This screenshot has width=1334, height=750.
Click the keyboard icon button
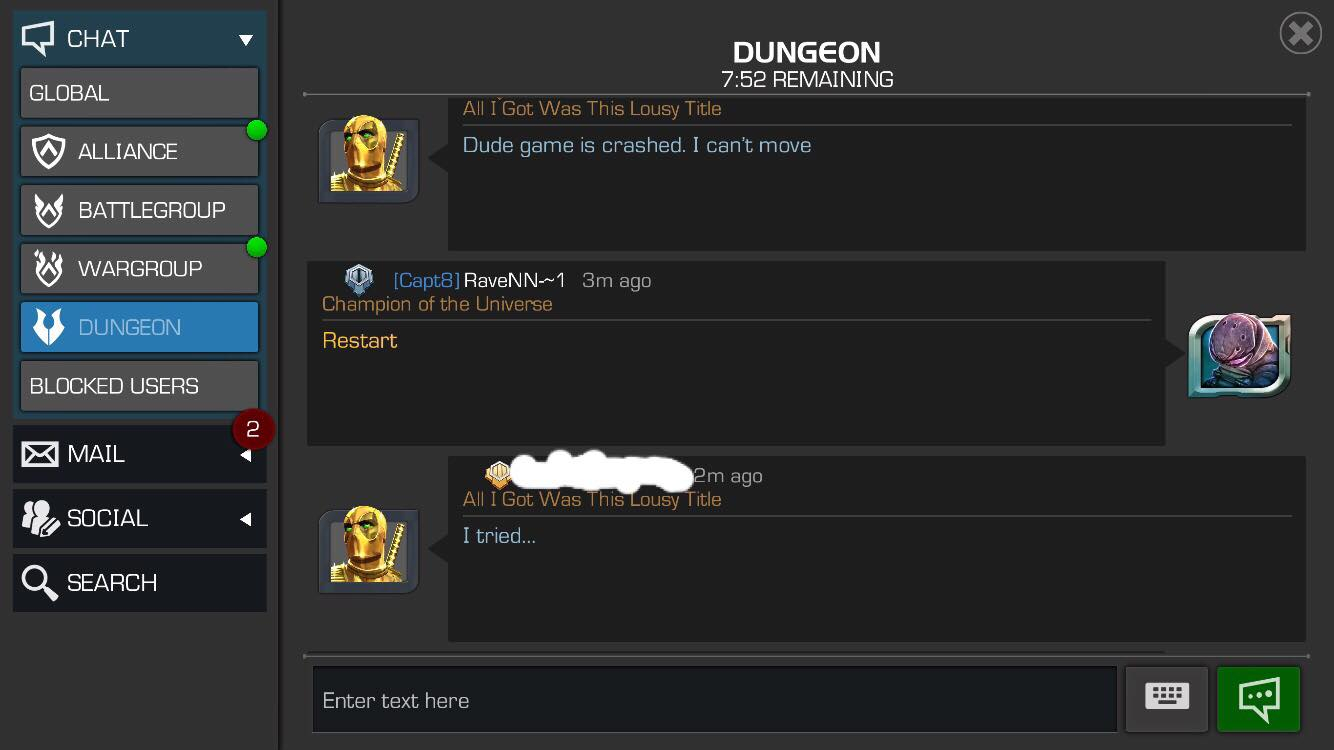(1167, 699)
